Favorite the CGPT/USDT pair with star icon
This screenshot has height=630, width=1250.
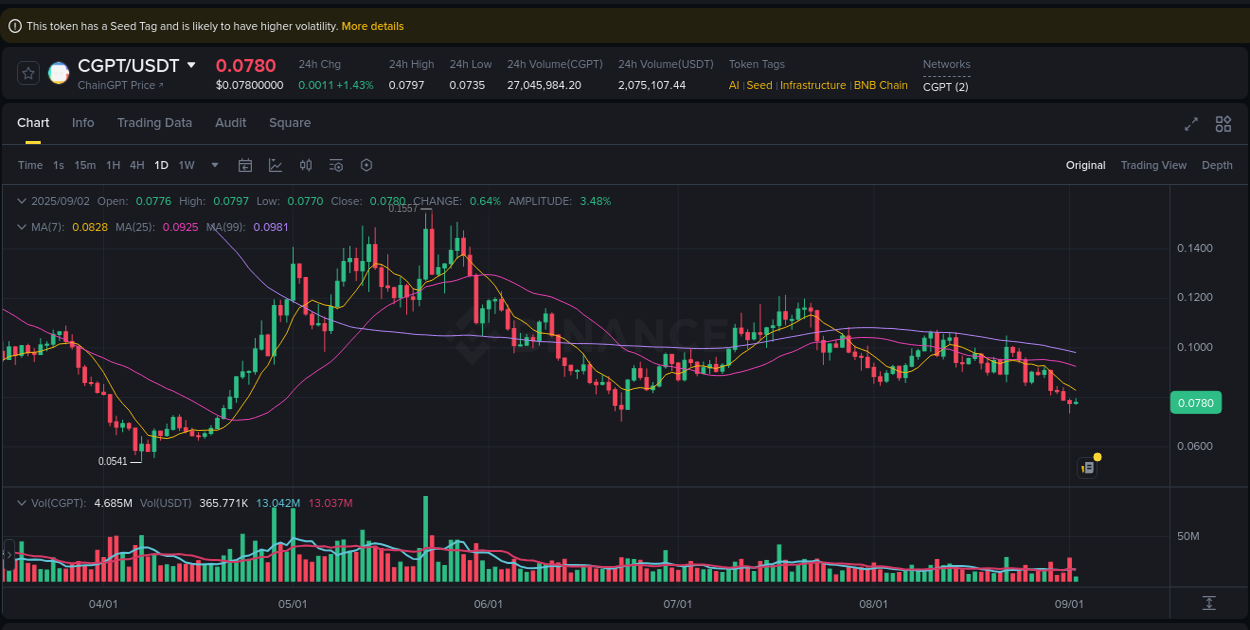(27, 72)
